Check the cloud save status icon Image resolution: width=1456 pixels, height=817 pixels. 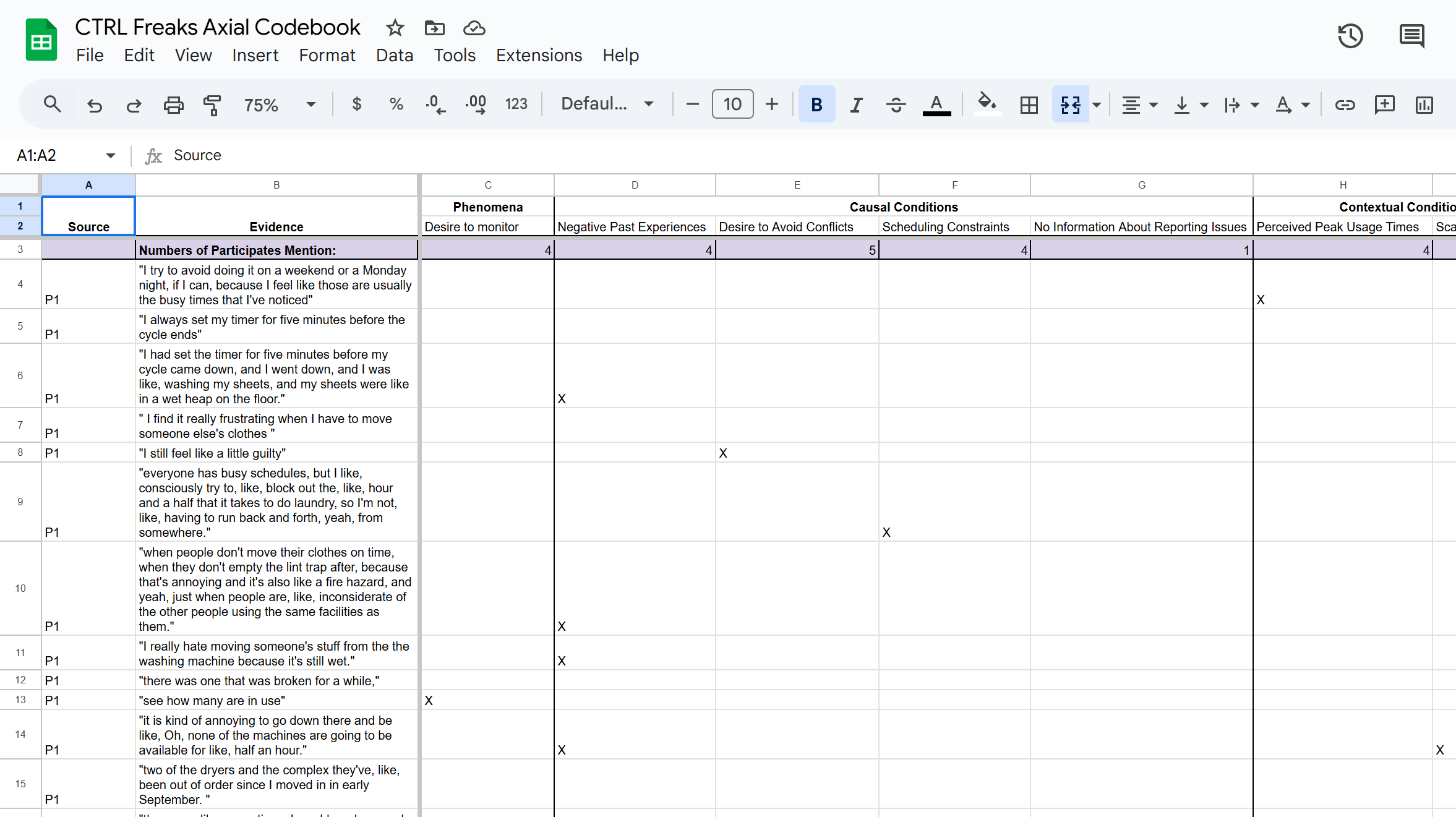[x=474, y=28]
